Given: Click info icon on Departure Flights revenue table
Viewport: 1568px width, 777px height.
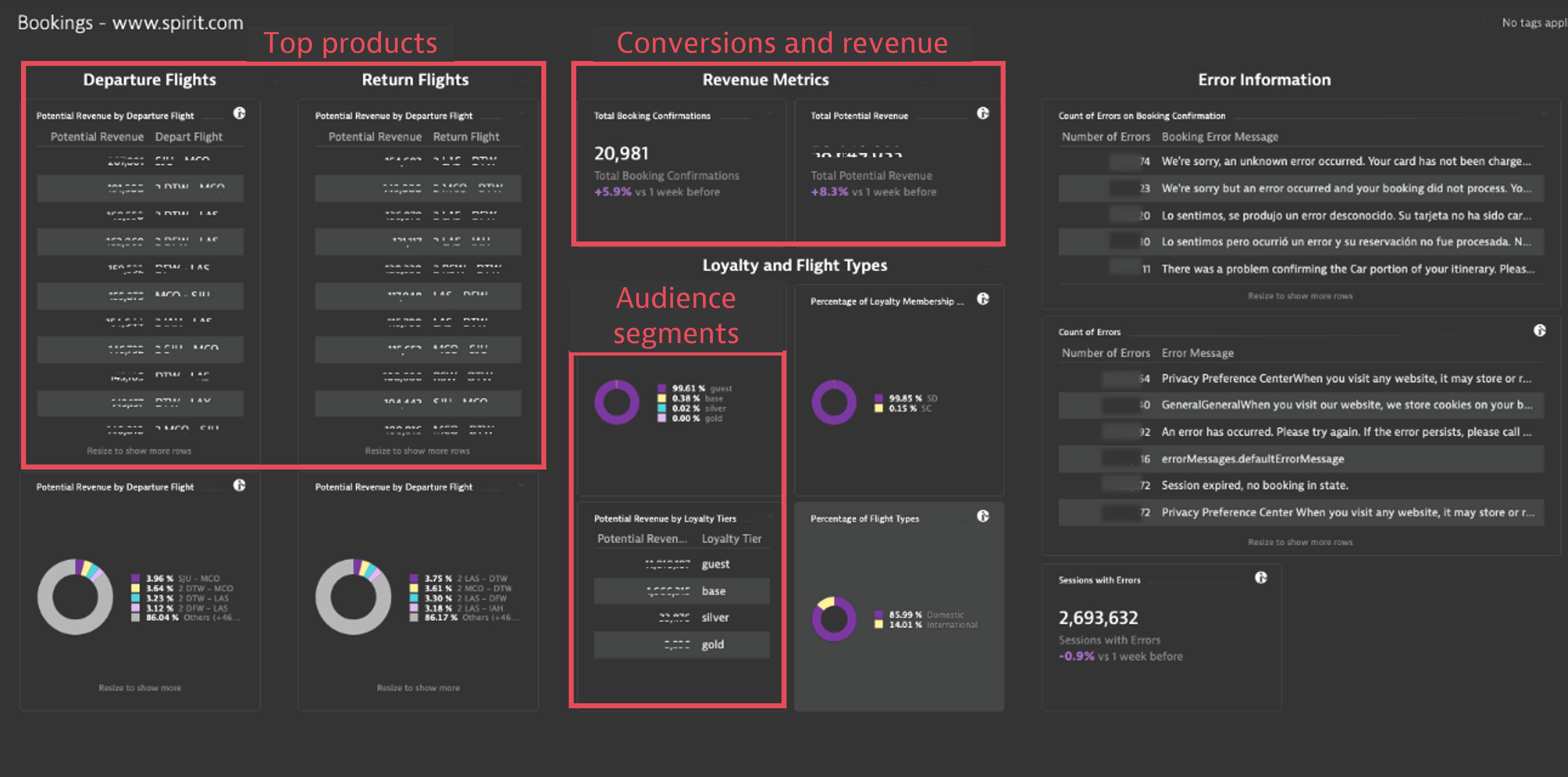Looking at the screenshot, I should pos(240,114).
